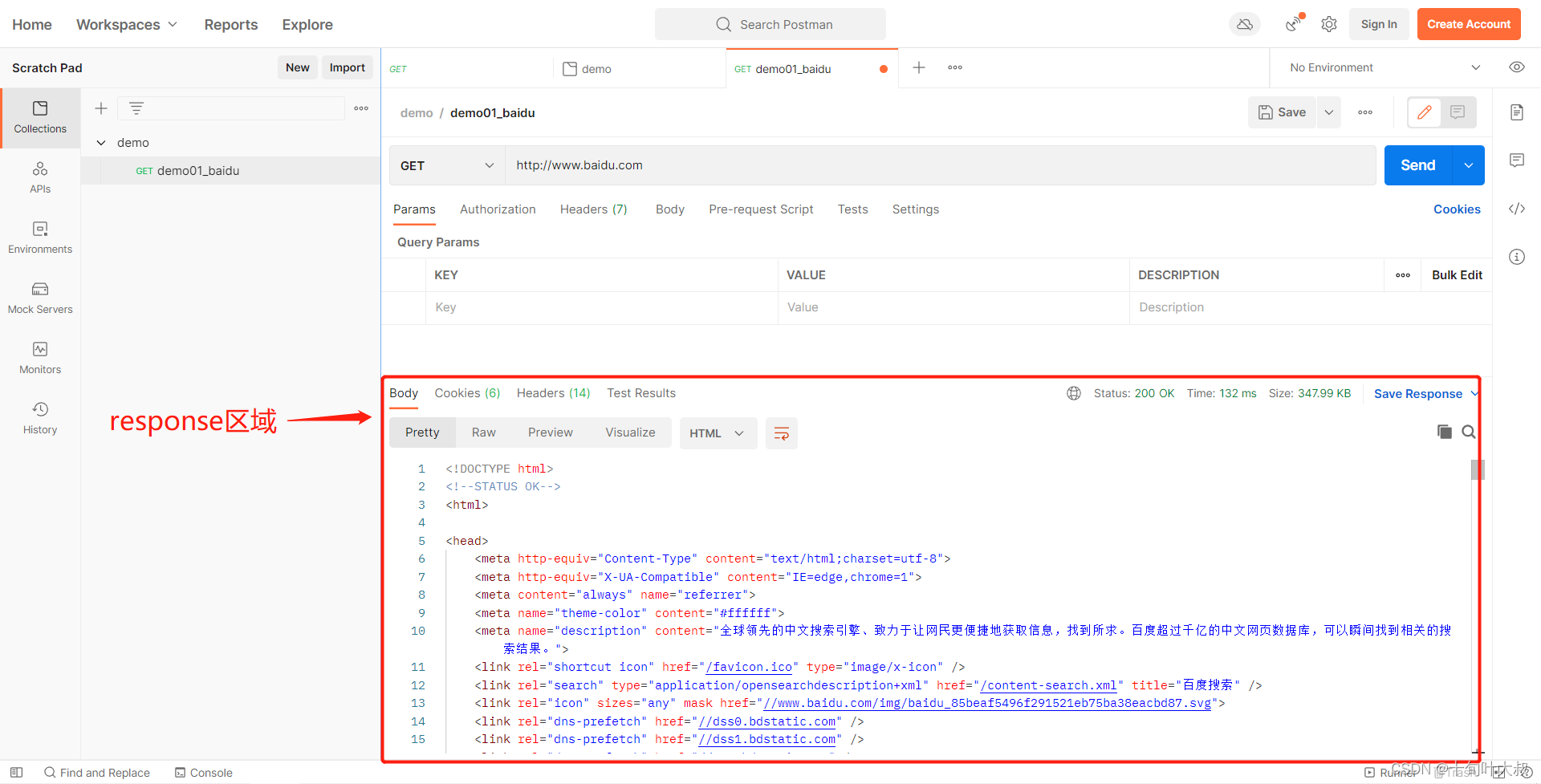Open the GET method dropdown
This screenshot has width=1541, height=784.
tap(447, 165)
